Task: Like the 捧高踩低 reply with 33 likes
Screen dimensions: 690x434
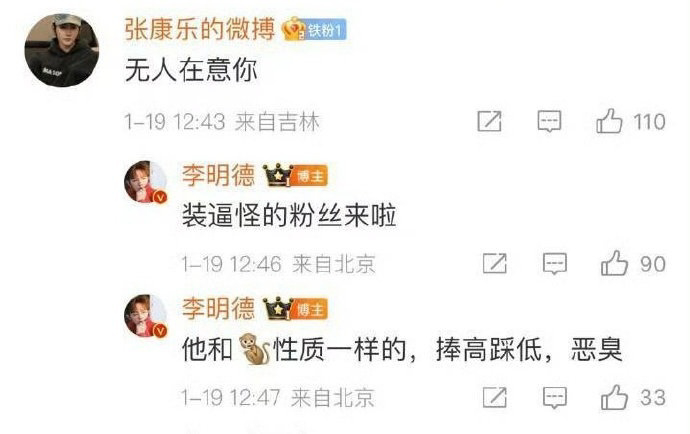Action: 614,397
